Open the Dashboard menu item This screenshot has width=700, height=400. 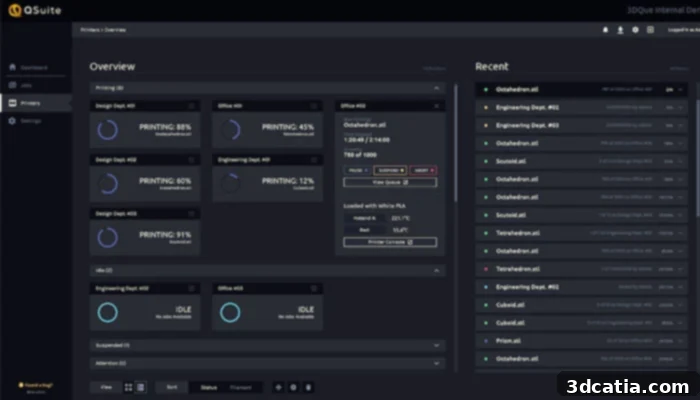point(36,67)
